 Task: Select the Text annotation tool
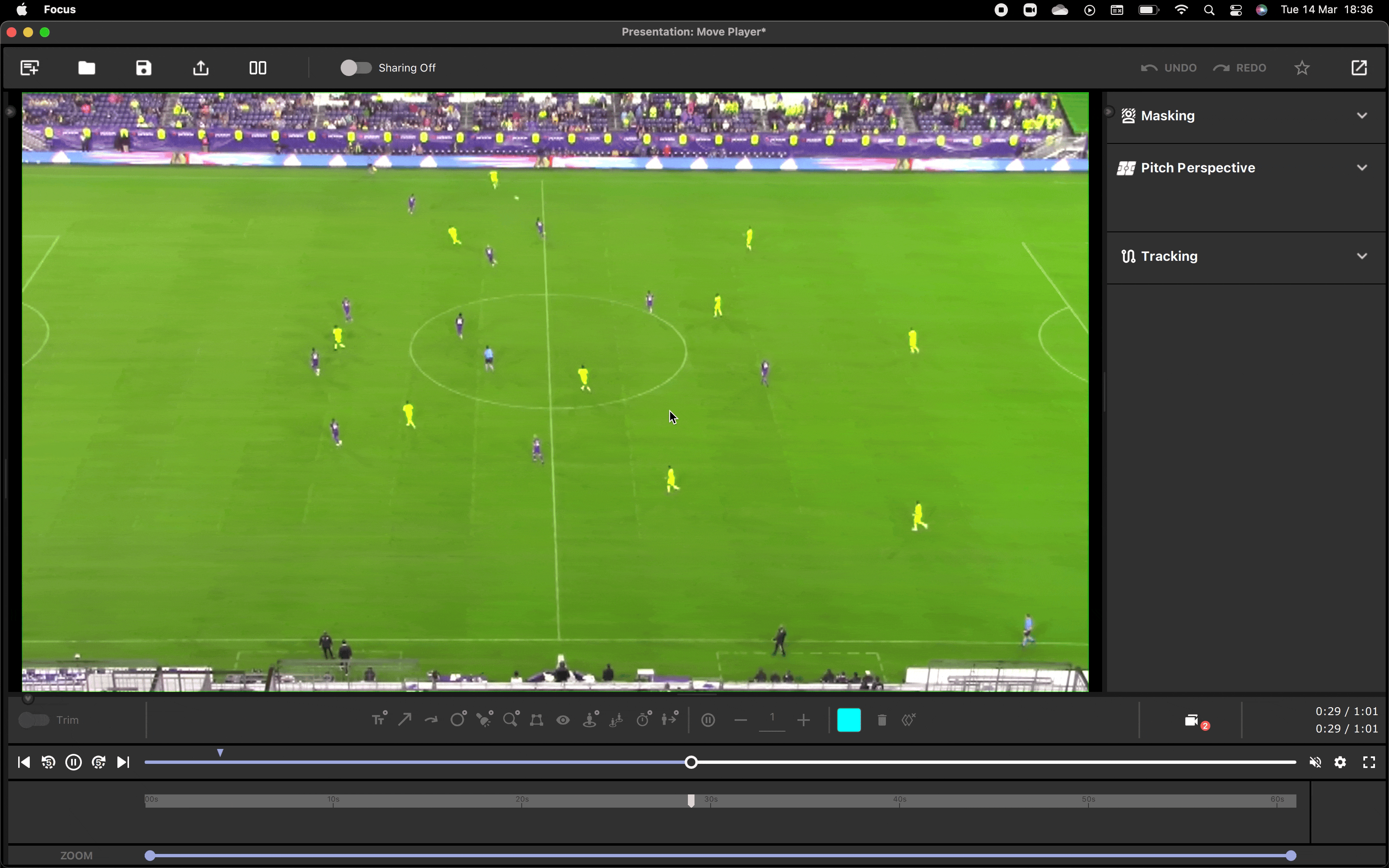point(379,719)
